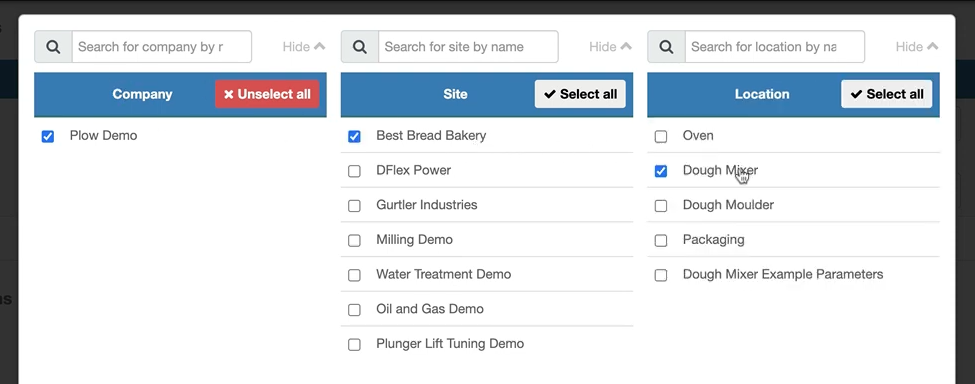Click the location search magnifier icon
The width and height of the screenshot is (975, 384).
pos(667,47)
